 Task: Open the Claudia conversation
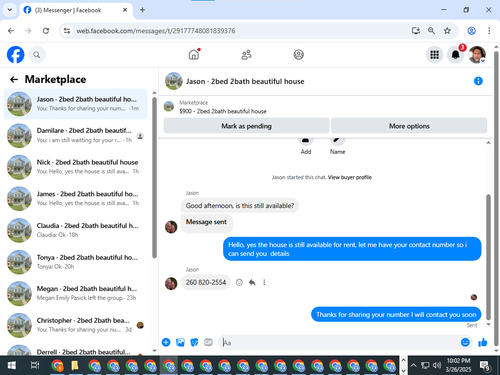(x=75, y=230)
